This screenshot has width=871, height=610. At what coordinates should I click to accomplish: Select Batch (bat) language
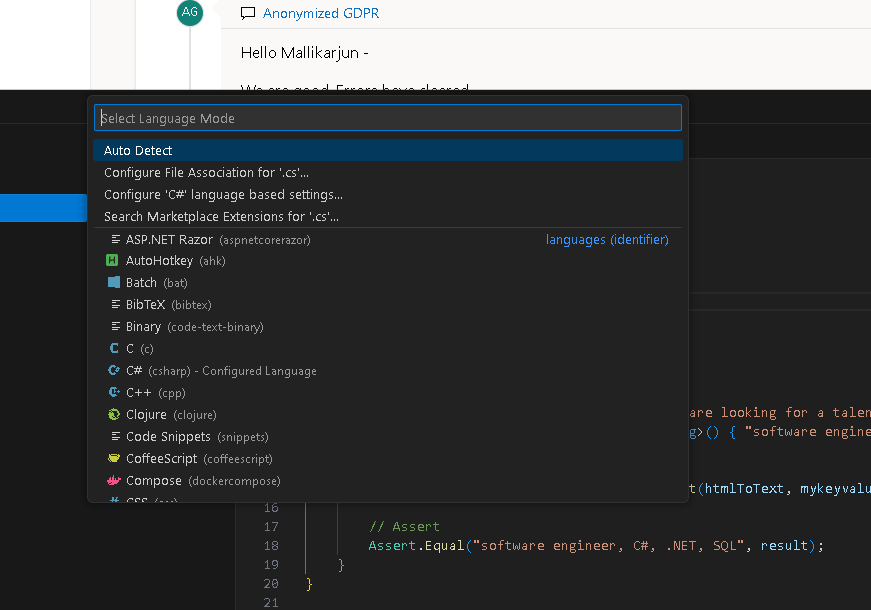(387, 283)
